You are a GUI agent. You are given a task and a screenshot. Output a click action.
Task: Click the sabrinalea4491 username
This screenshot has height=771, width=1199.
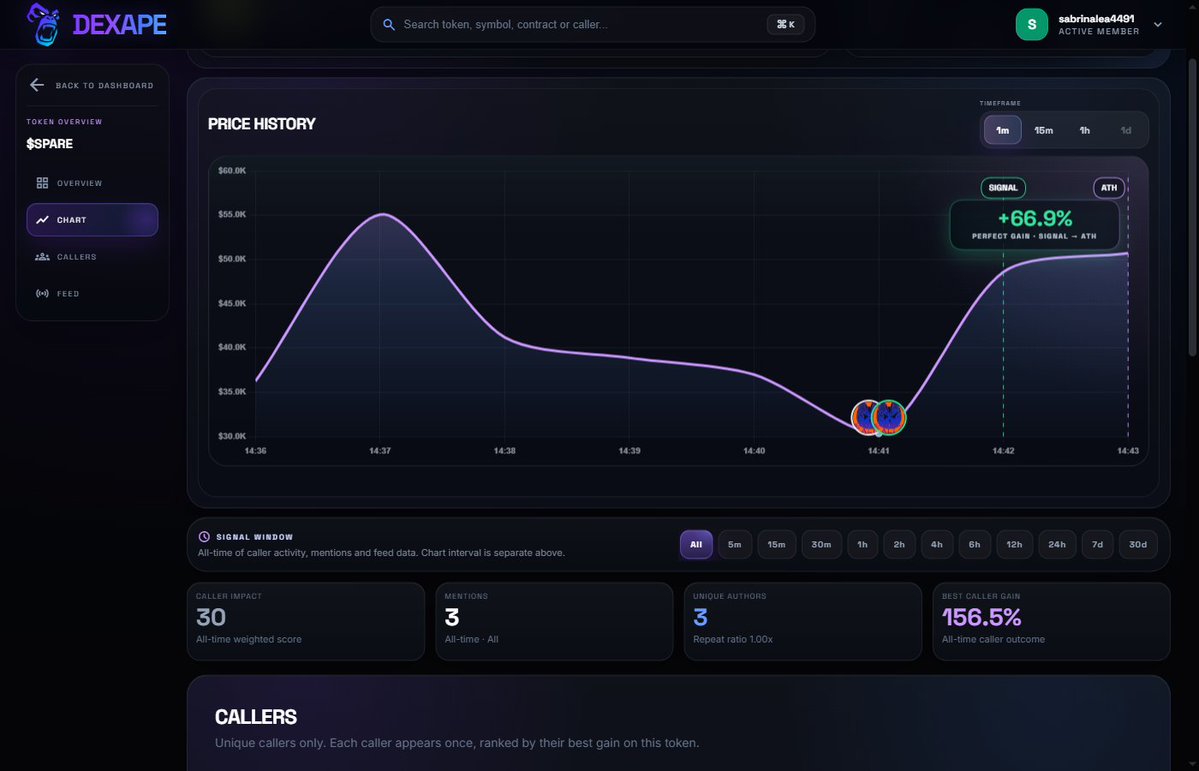click(x=1096, y=18)
